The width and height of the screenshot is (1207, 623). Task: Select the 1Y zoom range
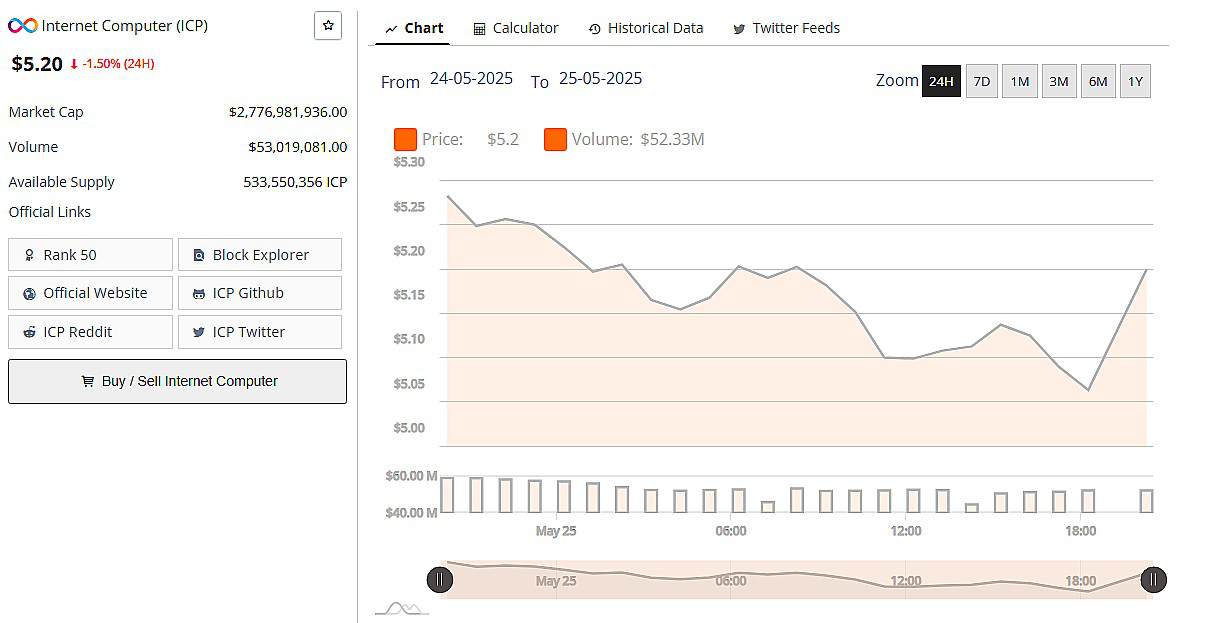pyautogui.click(x=1135, y=81)
